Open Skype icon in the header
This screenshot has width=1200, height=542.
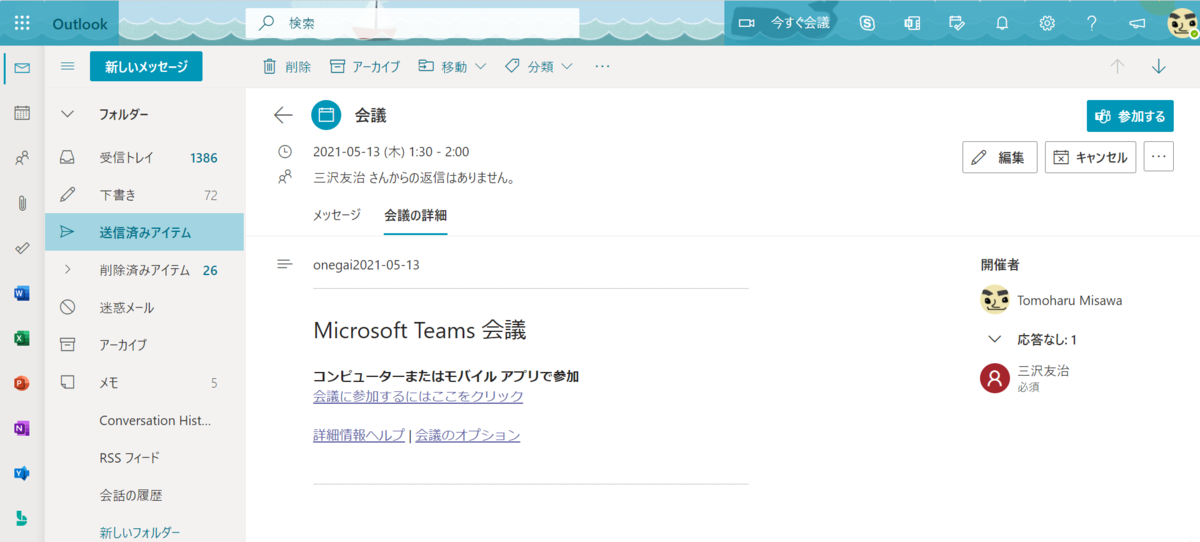tap(867, 22)
